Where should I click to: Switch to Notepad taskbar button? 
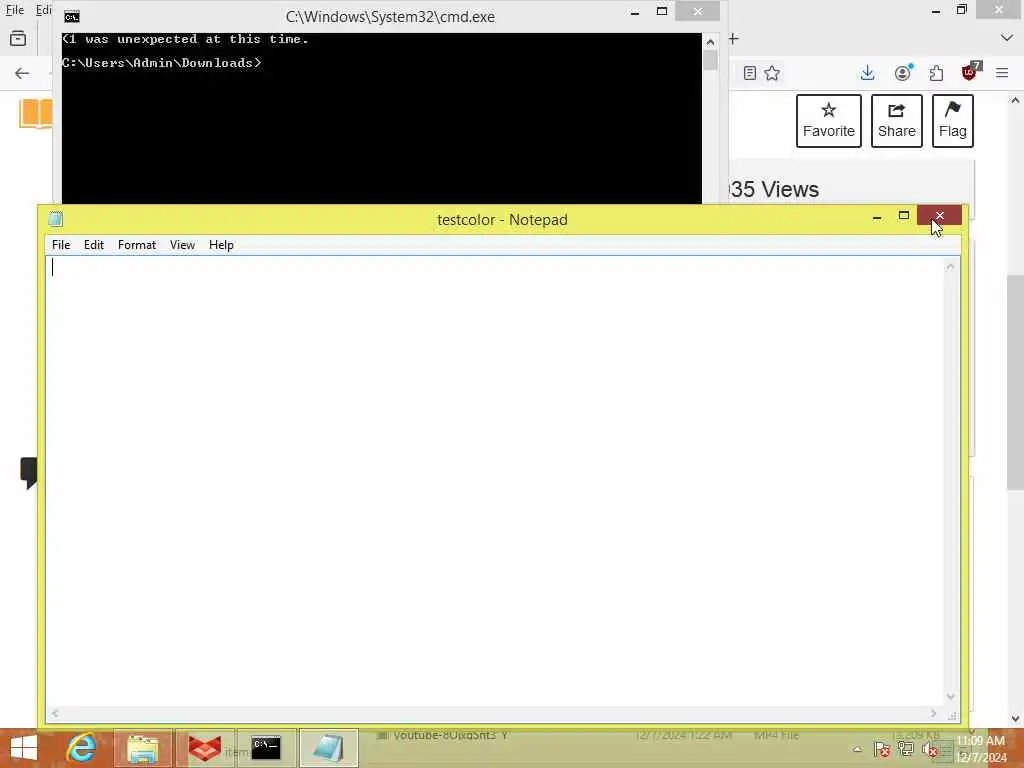[x=328, y=748]
